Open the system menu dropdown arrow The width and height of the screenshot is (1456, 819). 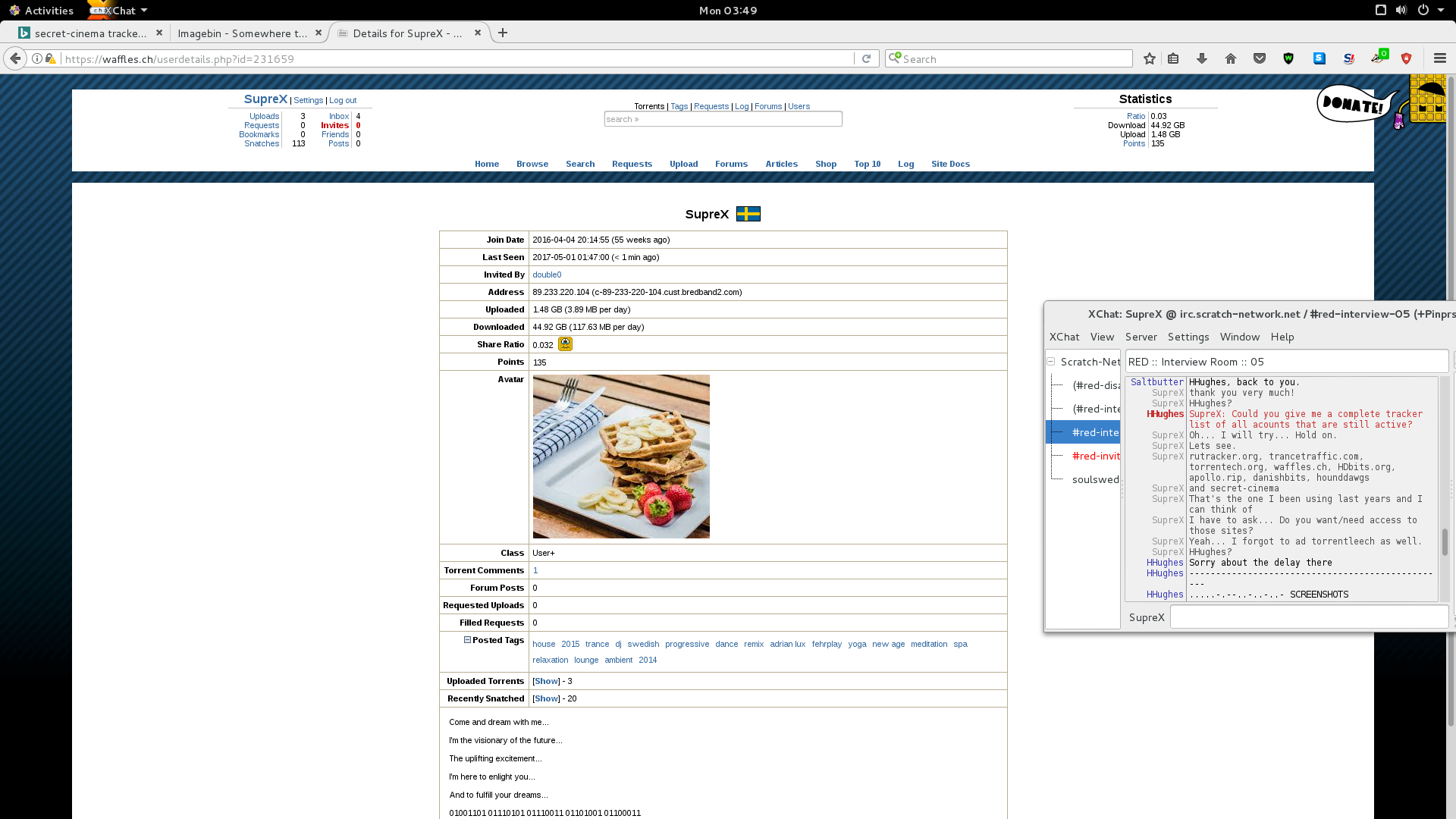coord(1441,10)
